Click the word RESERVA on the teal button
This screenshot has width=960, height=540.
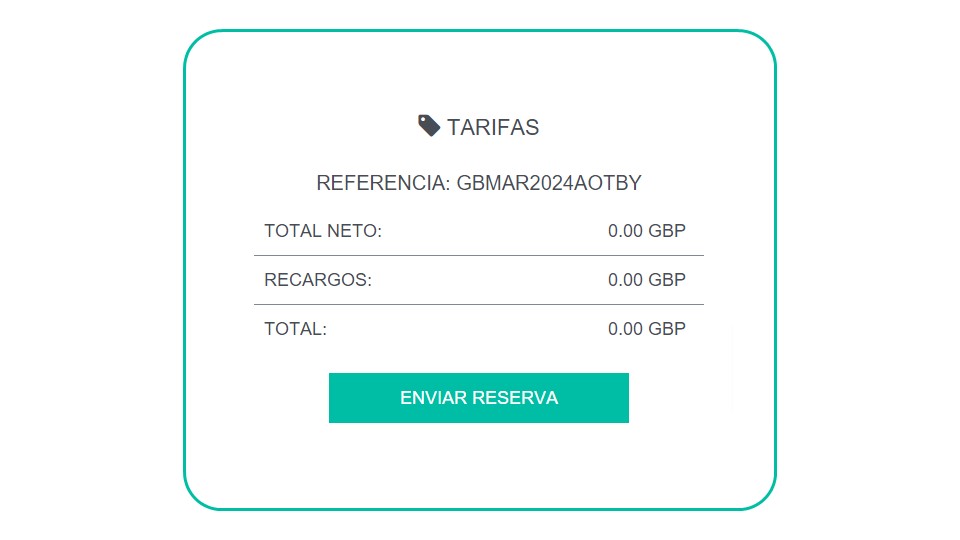[515, 398]
